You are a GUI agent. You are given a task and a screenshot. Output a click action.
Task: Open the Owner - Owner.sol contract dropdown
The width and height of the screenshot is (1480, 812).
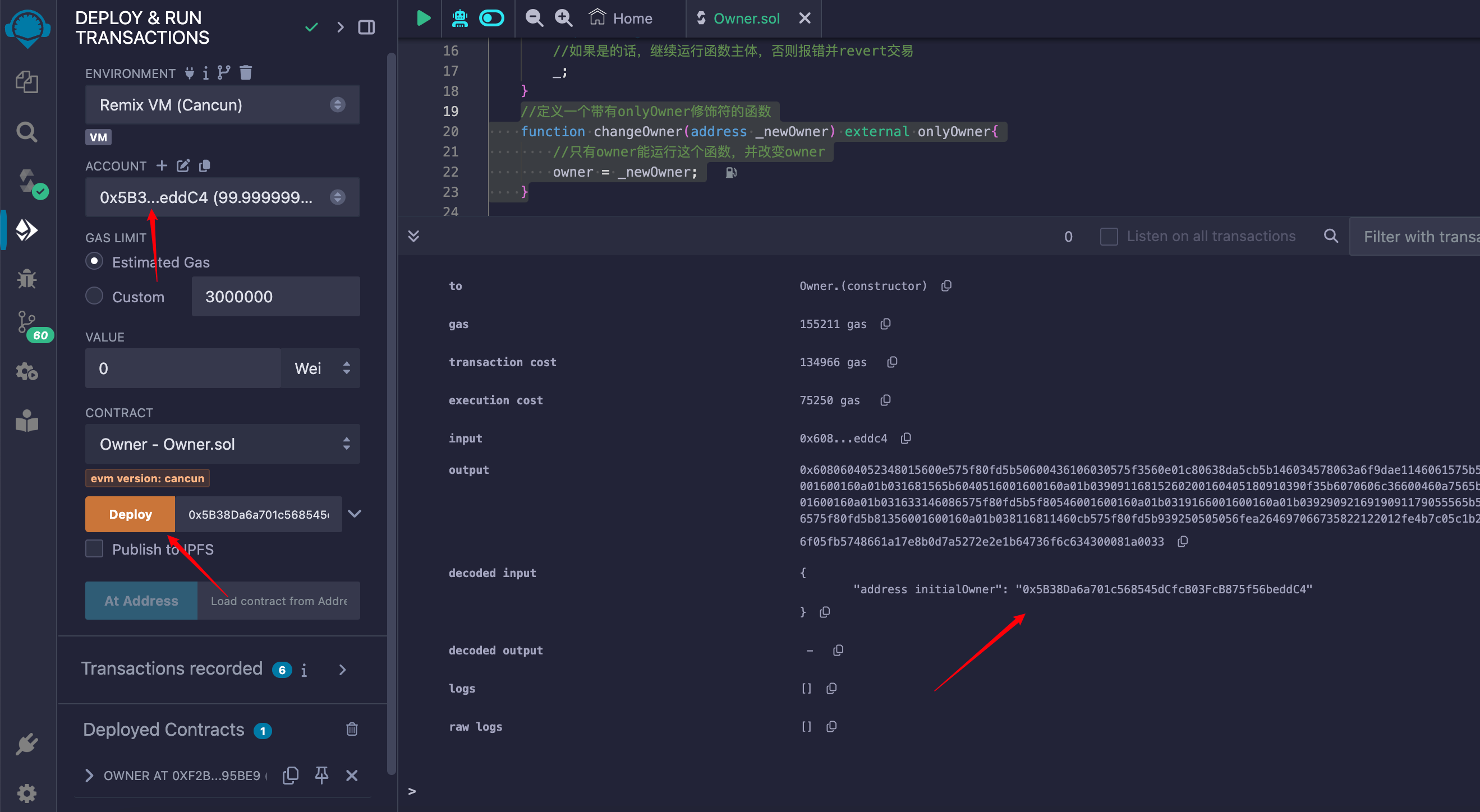(222, 444)
